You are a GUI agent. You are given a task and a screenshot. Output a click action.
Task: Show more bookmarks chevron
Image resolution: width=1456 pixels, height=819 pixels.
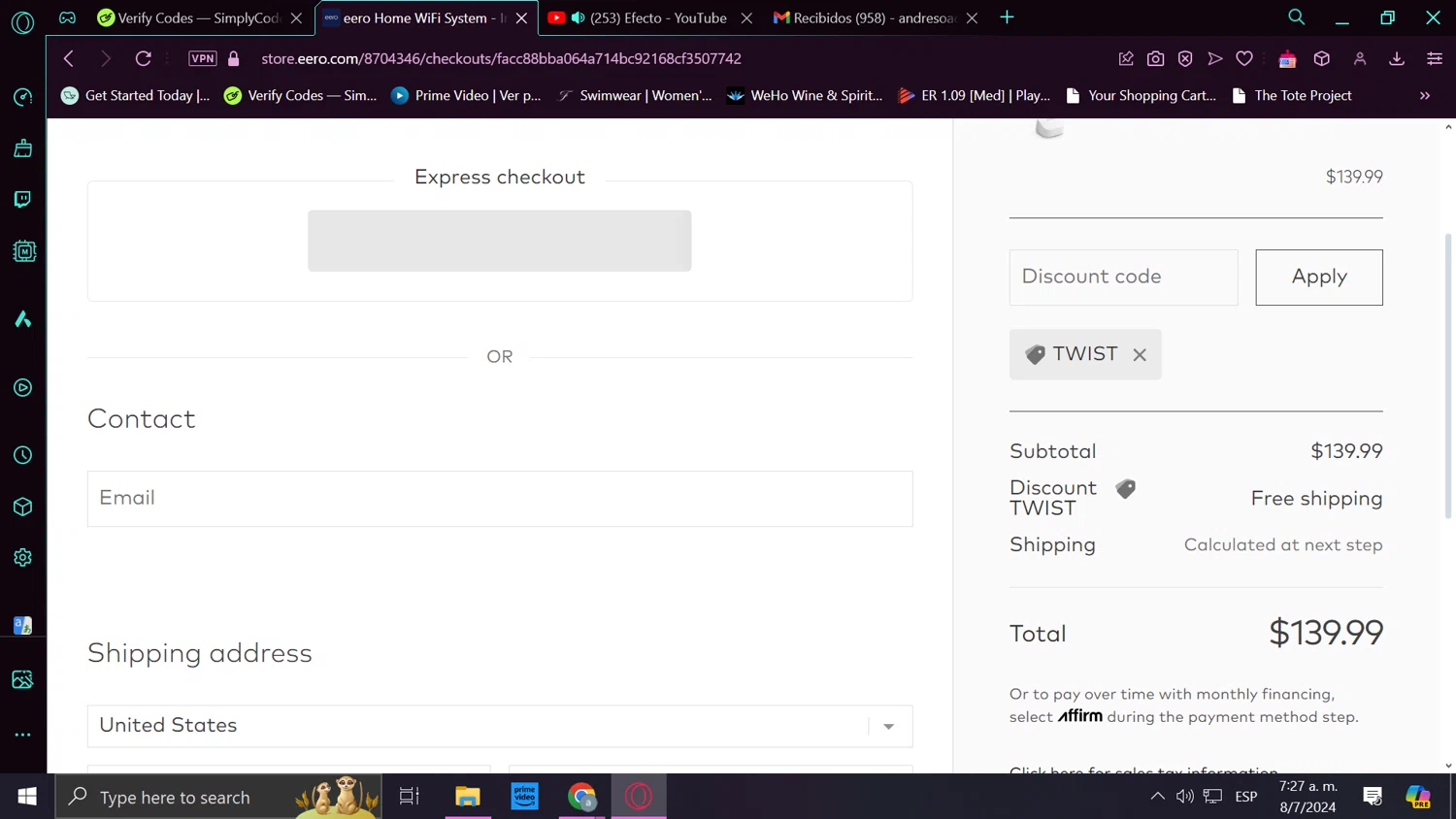(1425, 95)
